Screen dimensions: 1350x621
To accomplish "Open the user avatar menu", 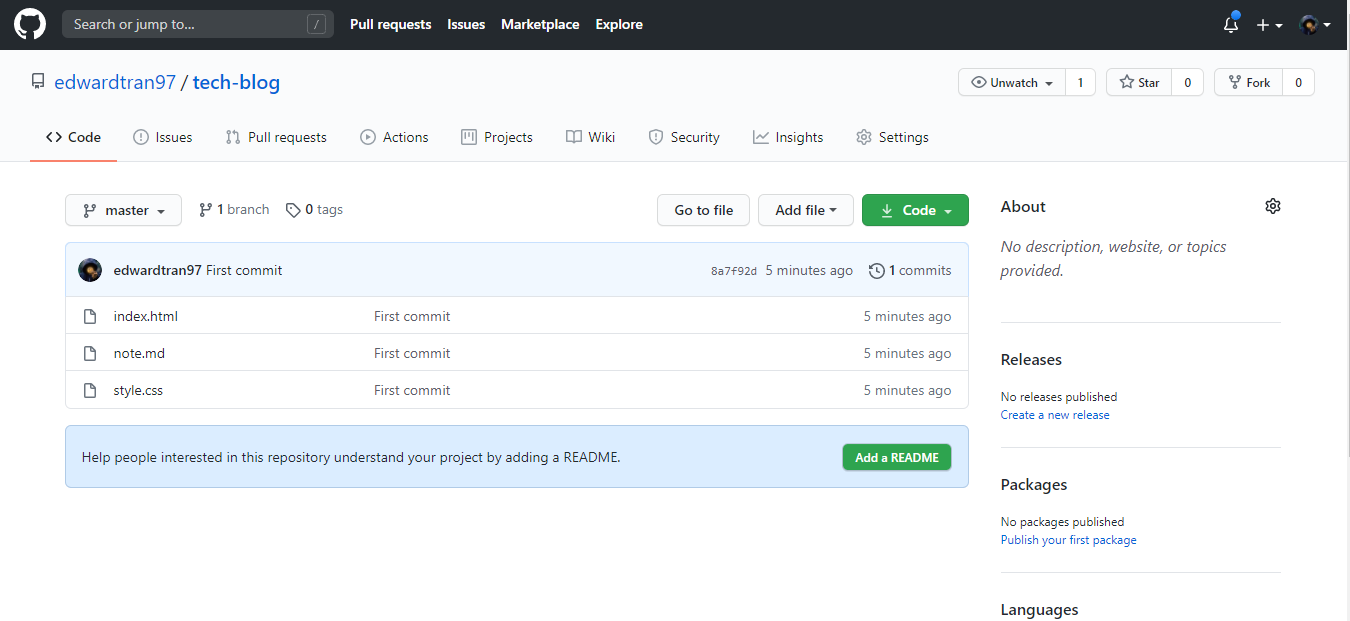I will pyautogui.click(x=1314, y=25).
